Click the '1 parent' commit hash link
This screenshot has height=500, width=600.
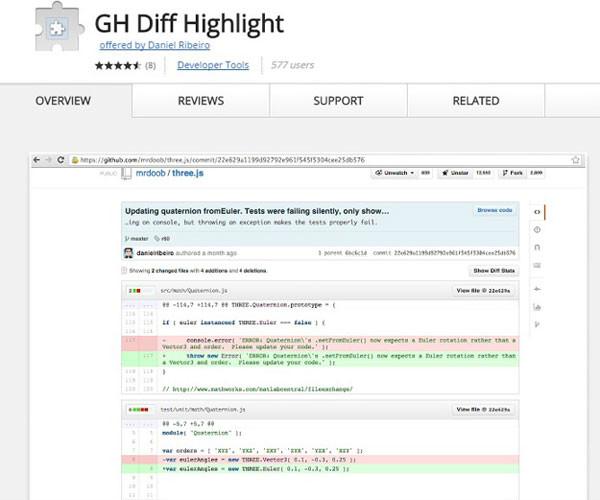pos(355,253)
